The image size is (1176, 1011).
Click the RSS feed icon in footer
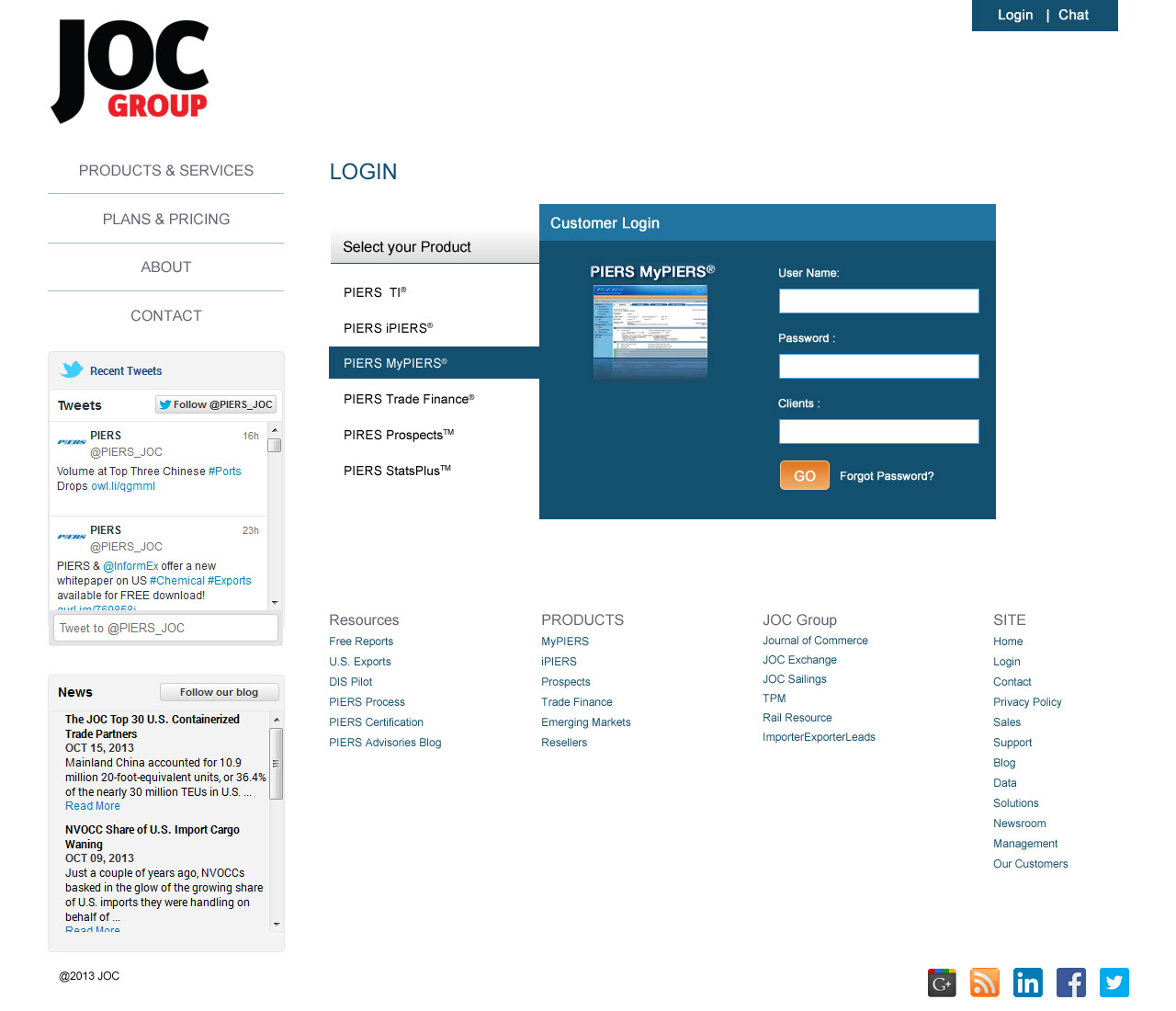[984, 983]
